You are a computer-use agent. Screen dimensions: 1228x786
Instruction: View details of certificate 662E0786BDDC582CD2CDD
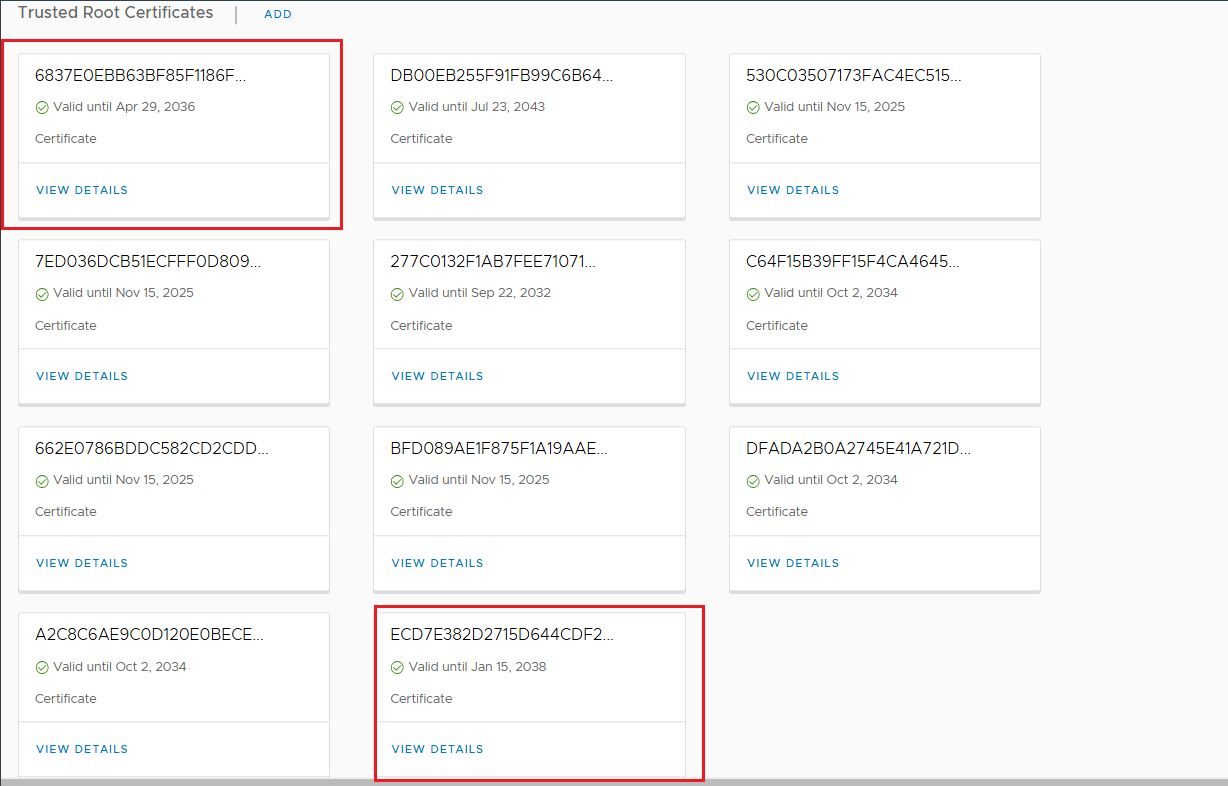coord(82,563)
